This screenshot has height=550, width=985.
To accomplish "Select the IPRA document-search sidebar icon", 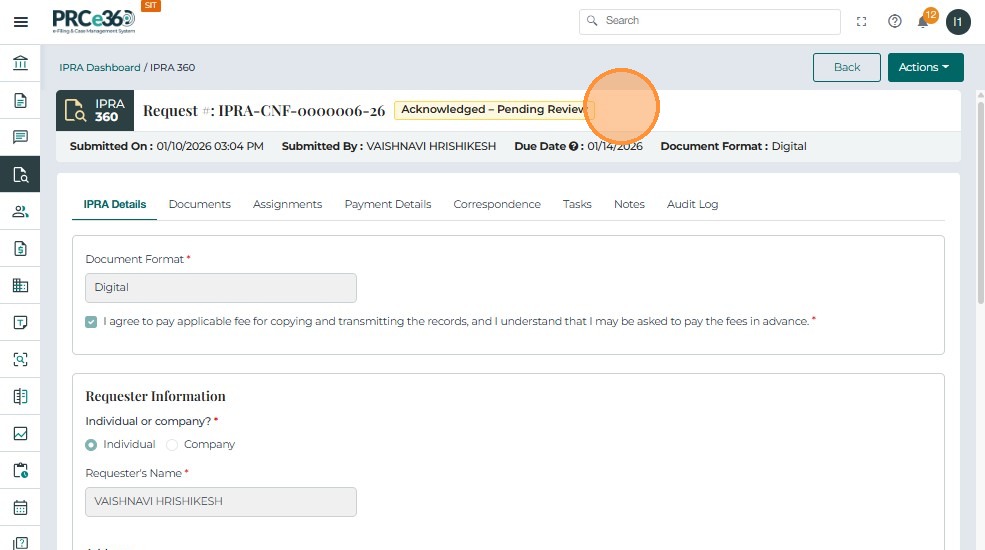I will pyautogui.click(x=20, y=175).
